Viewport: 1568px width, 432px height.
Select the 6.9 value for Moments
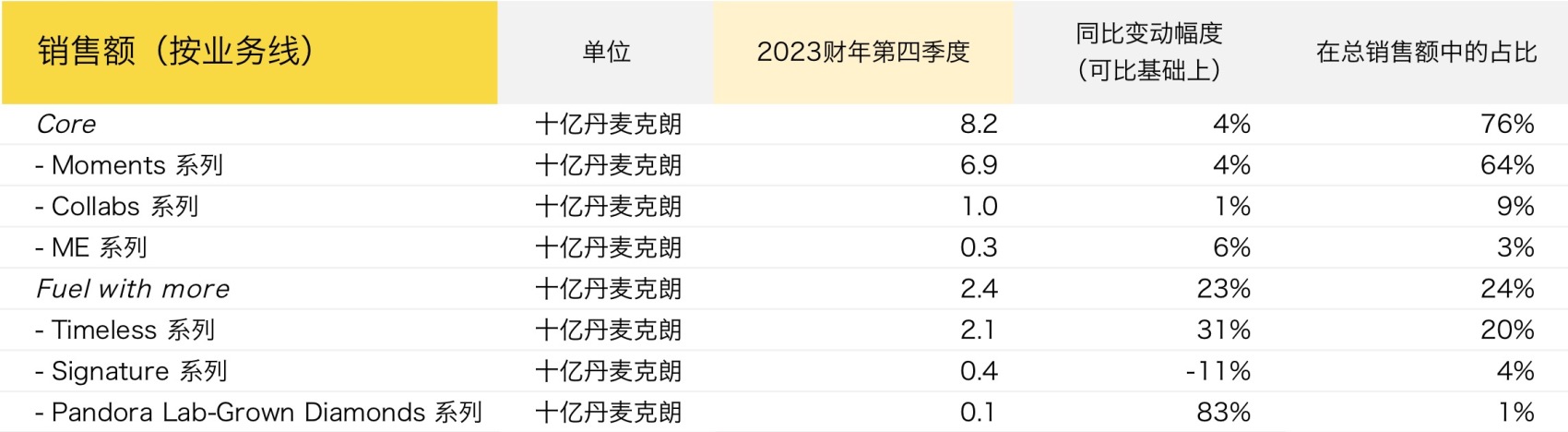point(979,165)
